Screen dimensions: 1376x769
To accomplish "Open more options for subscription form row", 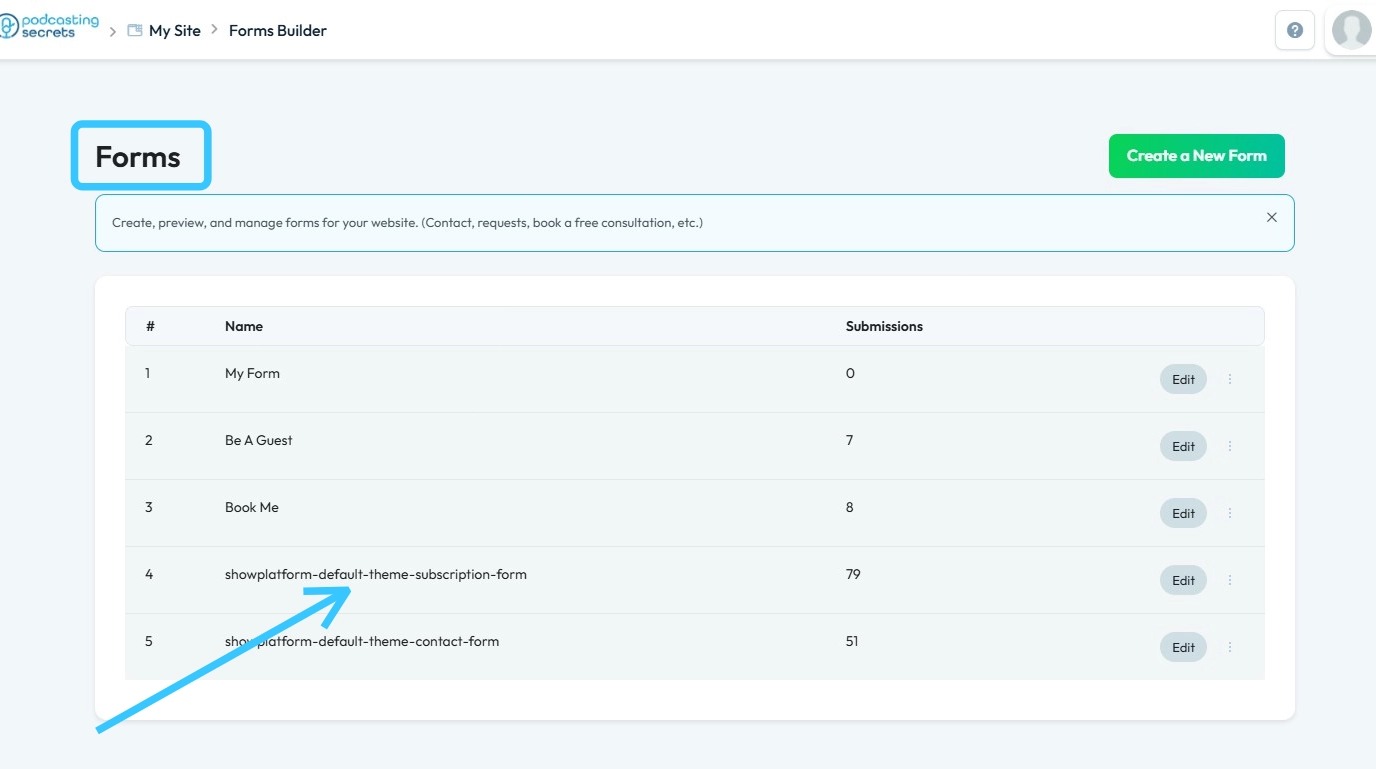I will 1230,580.
